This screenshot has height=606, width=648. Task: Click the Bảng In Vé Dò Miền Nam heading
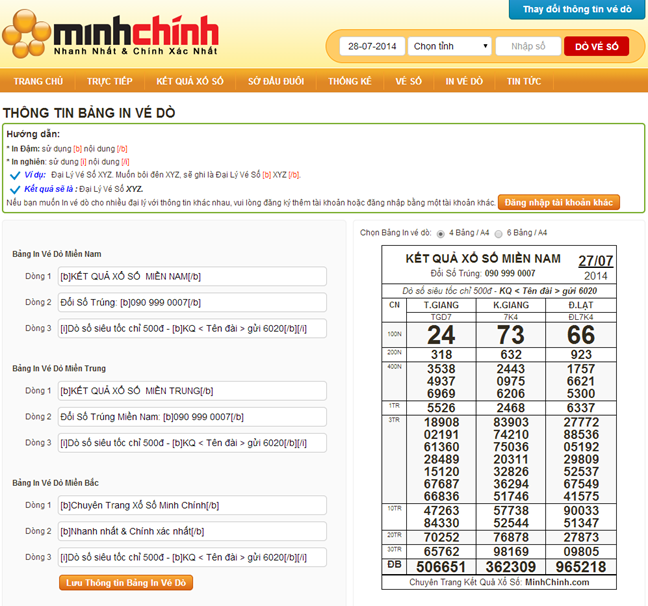57,254
